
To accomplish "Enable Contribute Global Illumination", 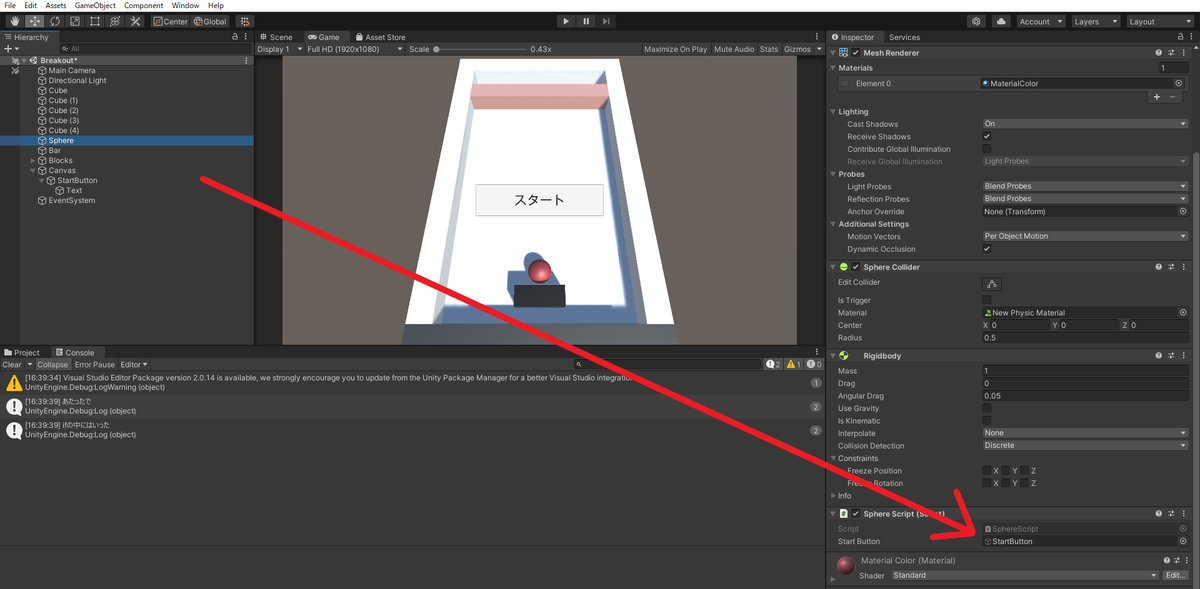I will 987,149.
